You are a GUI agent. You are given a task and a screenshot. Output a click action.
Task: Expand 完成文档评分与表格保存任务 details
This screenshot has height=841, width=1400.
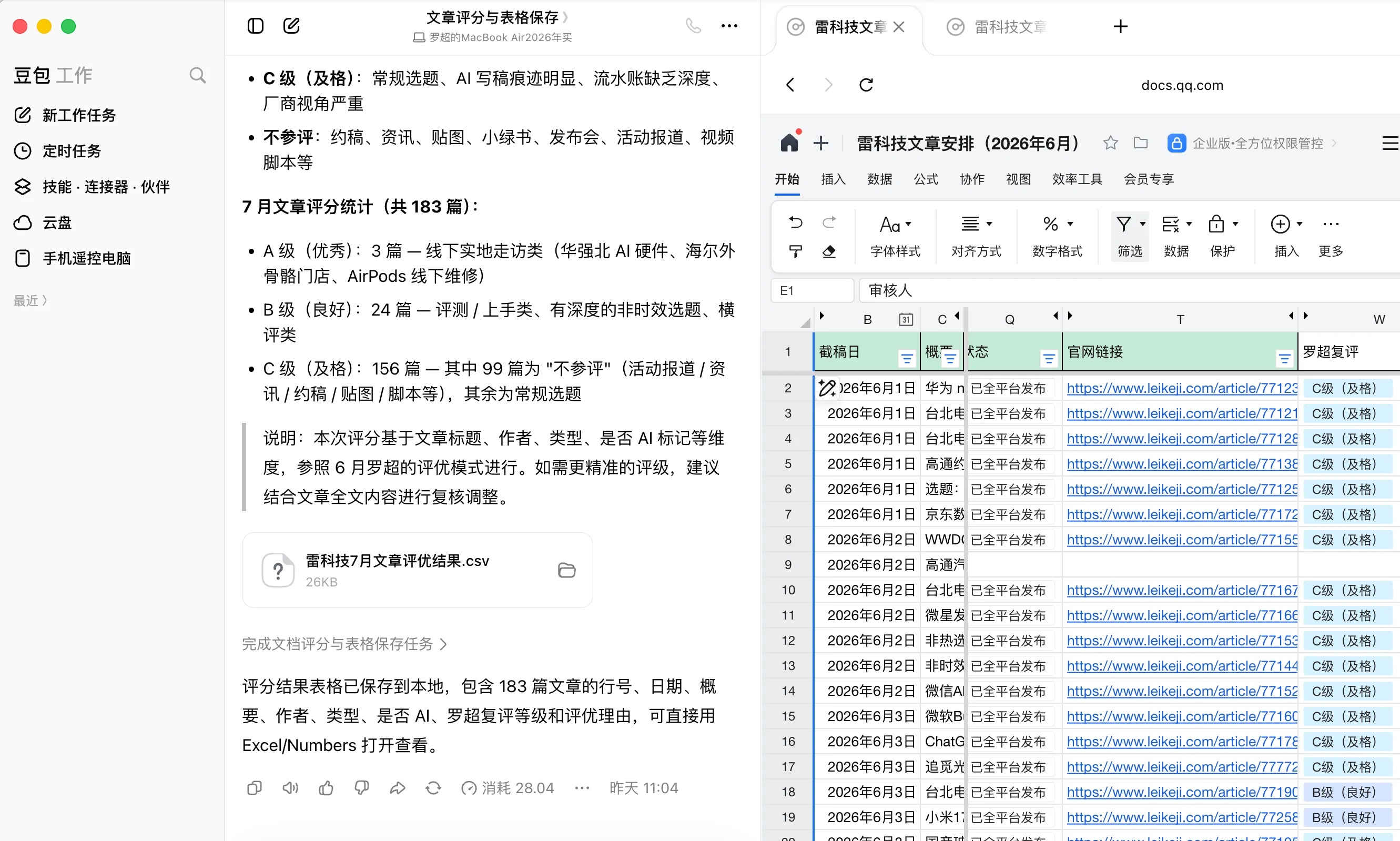[344, 644]
